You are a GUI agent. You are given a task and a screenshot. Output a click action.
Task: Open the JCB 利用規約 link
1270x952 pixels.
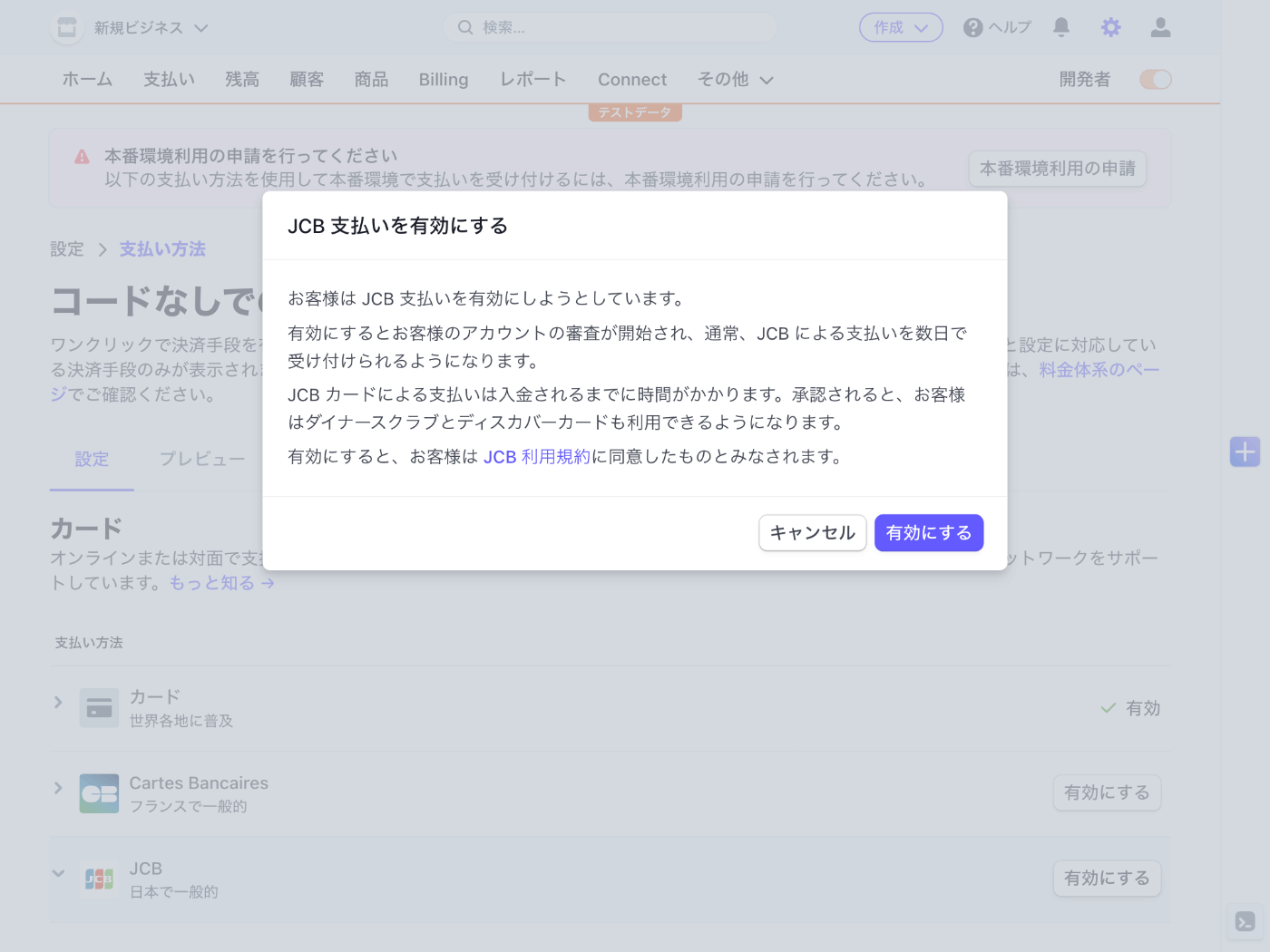tap(537, 457)
